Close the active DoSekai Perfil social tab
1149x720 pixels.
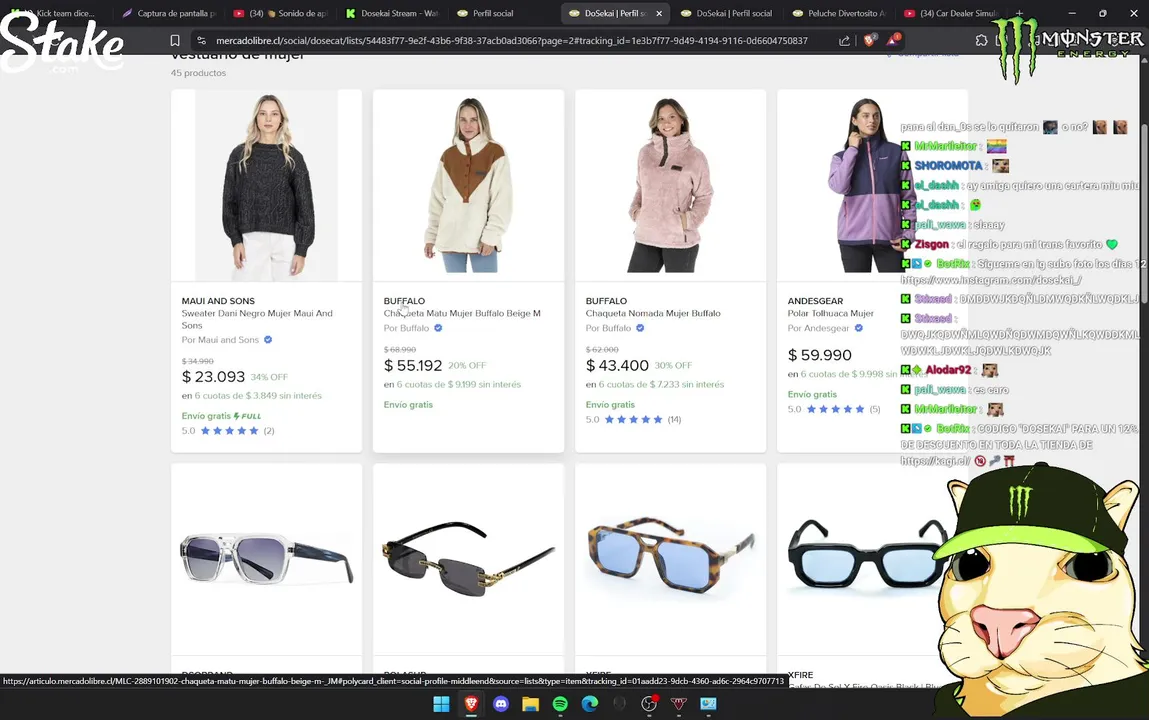pos(659,13)
